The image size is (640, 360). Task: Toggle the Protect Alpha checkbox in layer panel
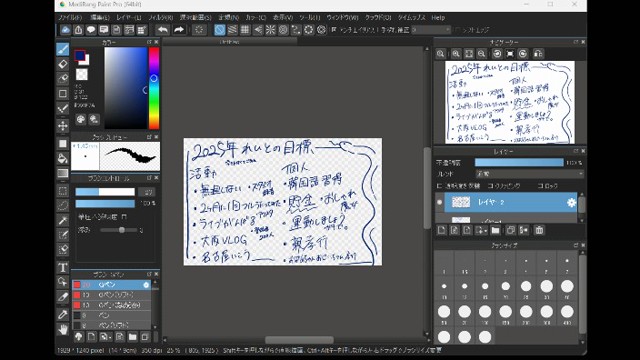[x=439, y=186]
